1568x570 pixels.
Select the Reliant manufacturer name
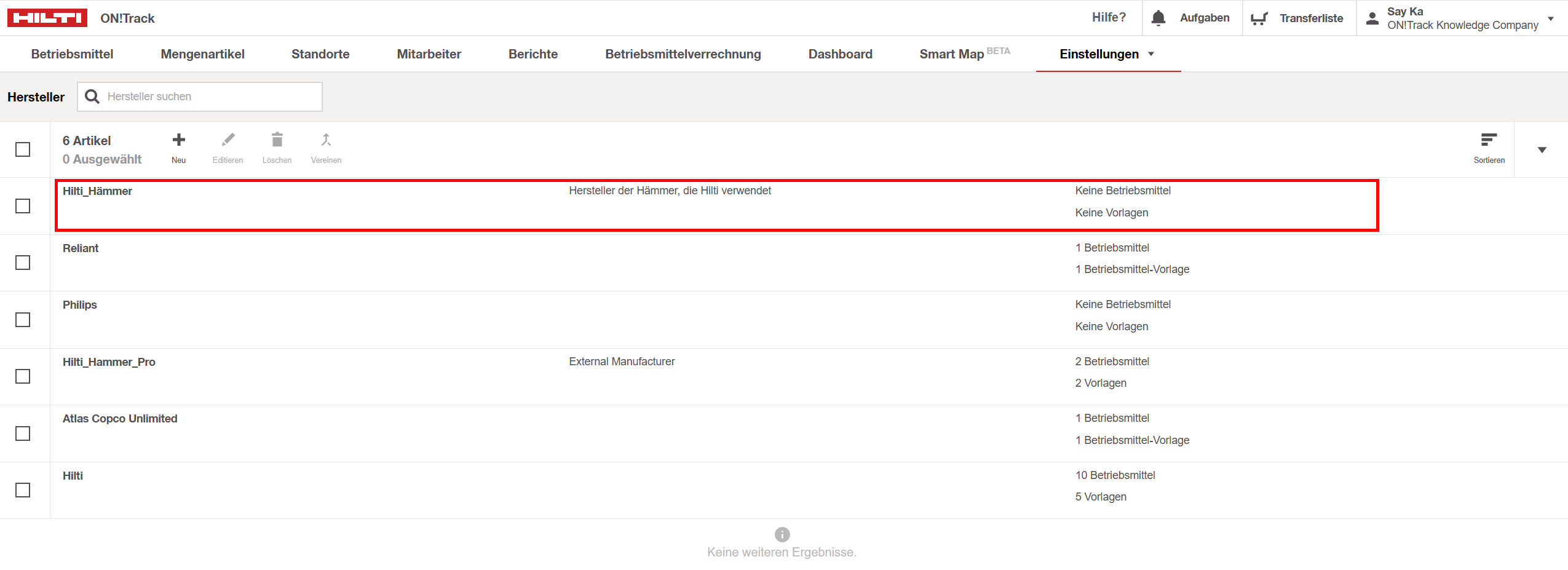[x=81, y=248]
